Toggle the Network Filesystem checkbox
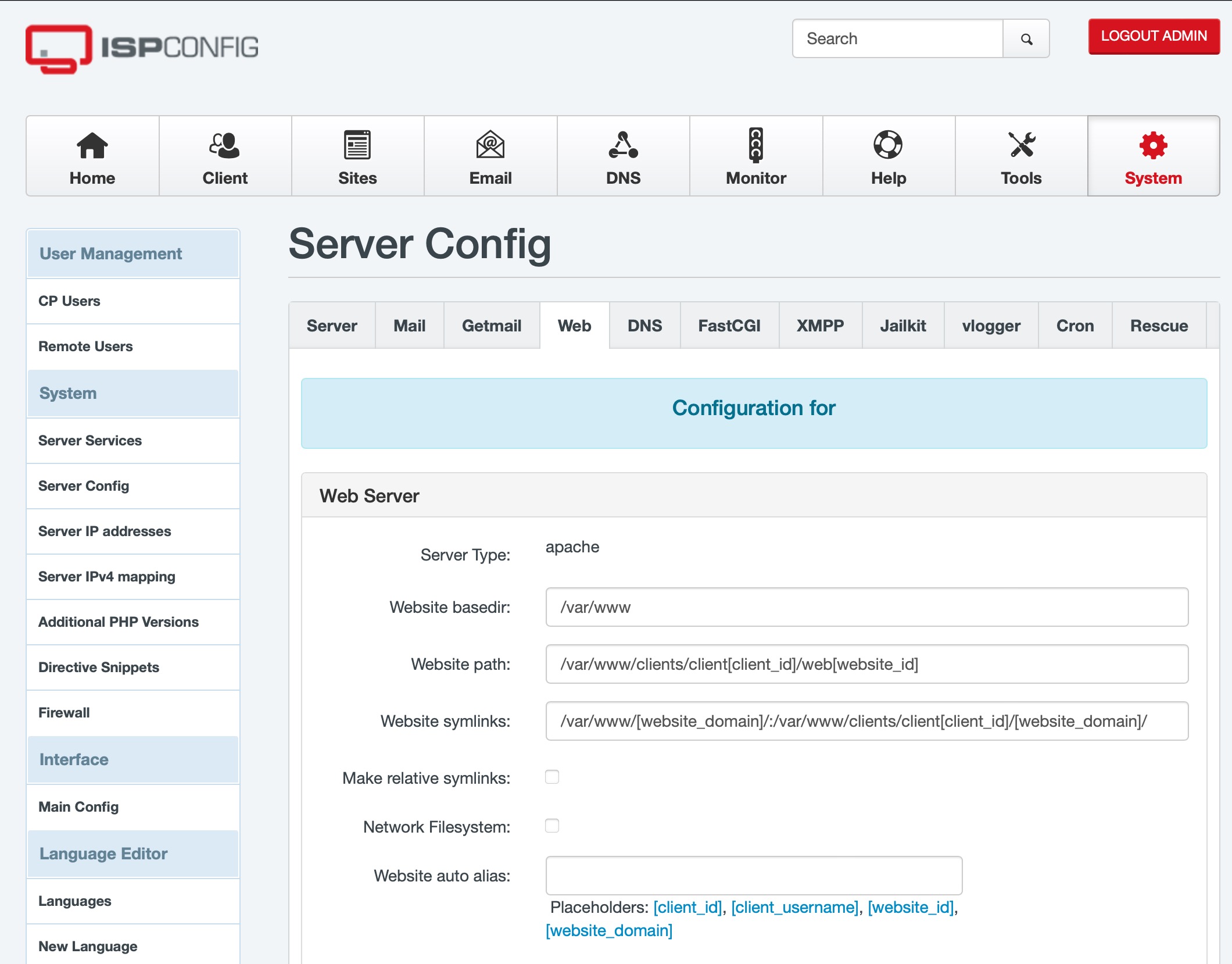Image resolution: width=1232 pixels, height=964 pixels. pyautogui.click(x=552, y=826)
